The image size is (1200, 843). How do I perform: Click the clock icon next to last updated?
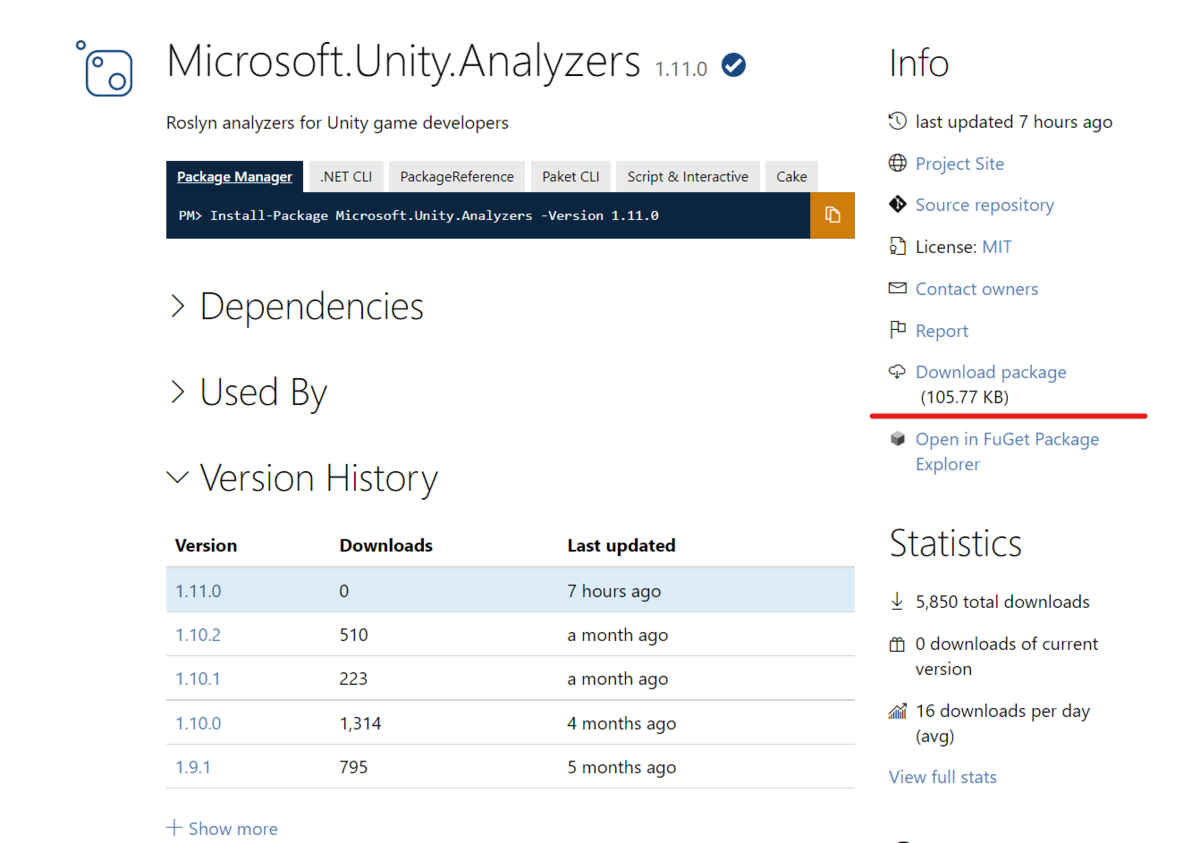click(897, 121)
